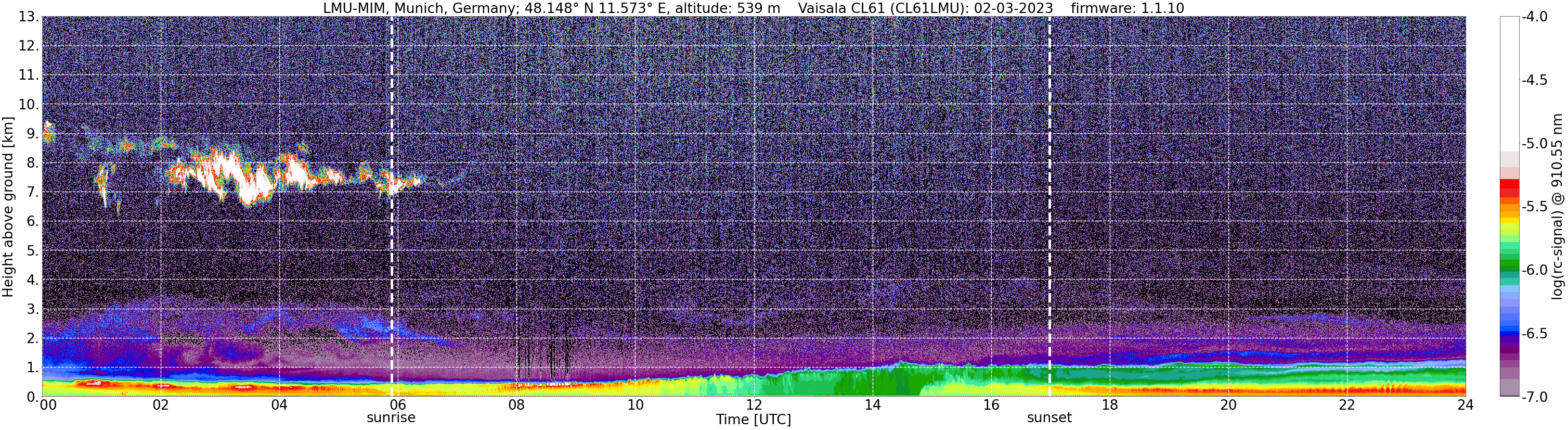Click the '00' tick label on the time axis
The height and width of the screenshot is (430, 1568).
tap(47, 405)
